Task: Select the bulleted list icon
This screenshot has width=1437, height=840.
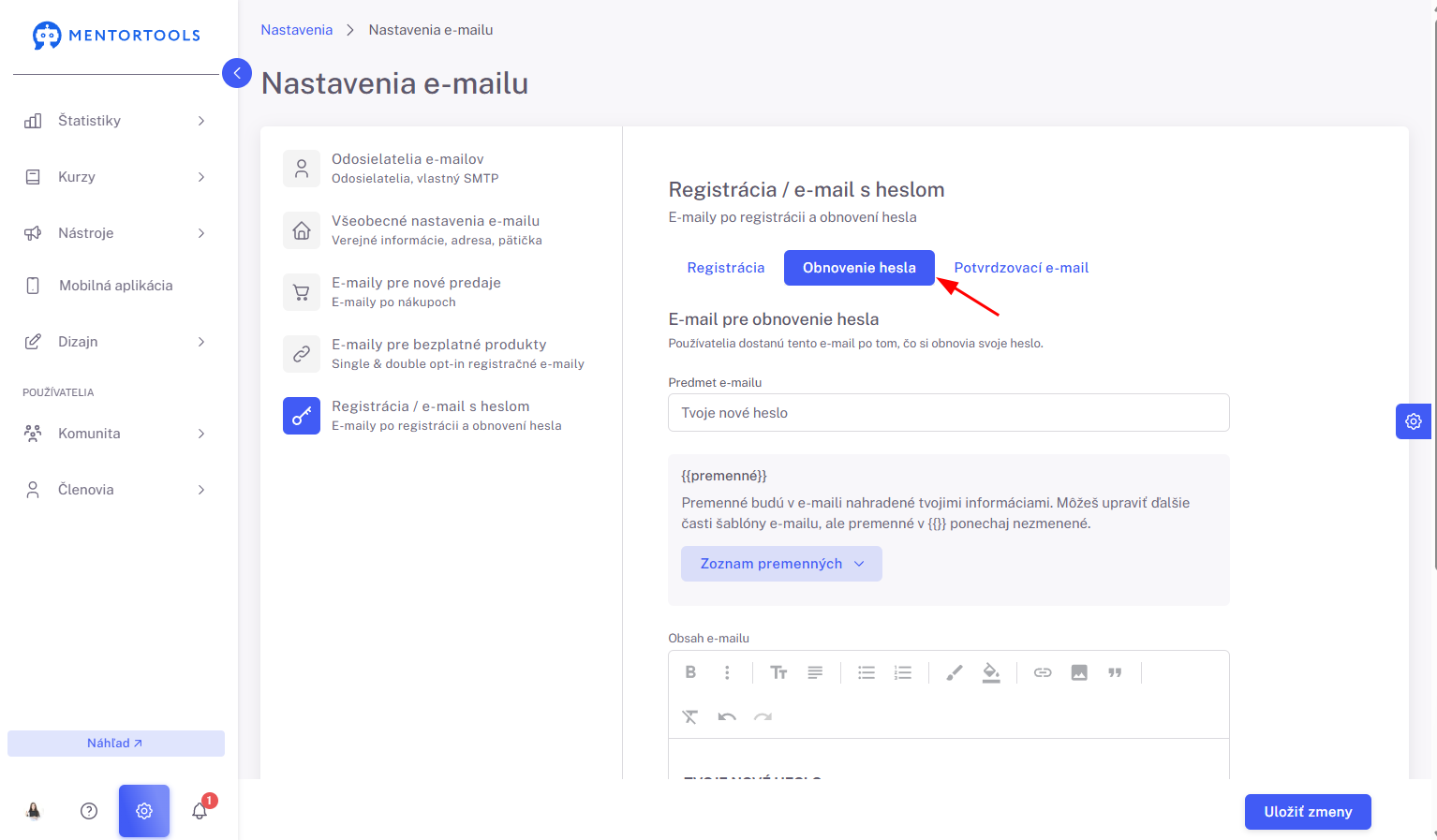Action: [x=867, y=672]
